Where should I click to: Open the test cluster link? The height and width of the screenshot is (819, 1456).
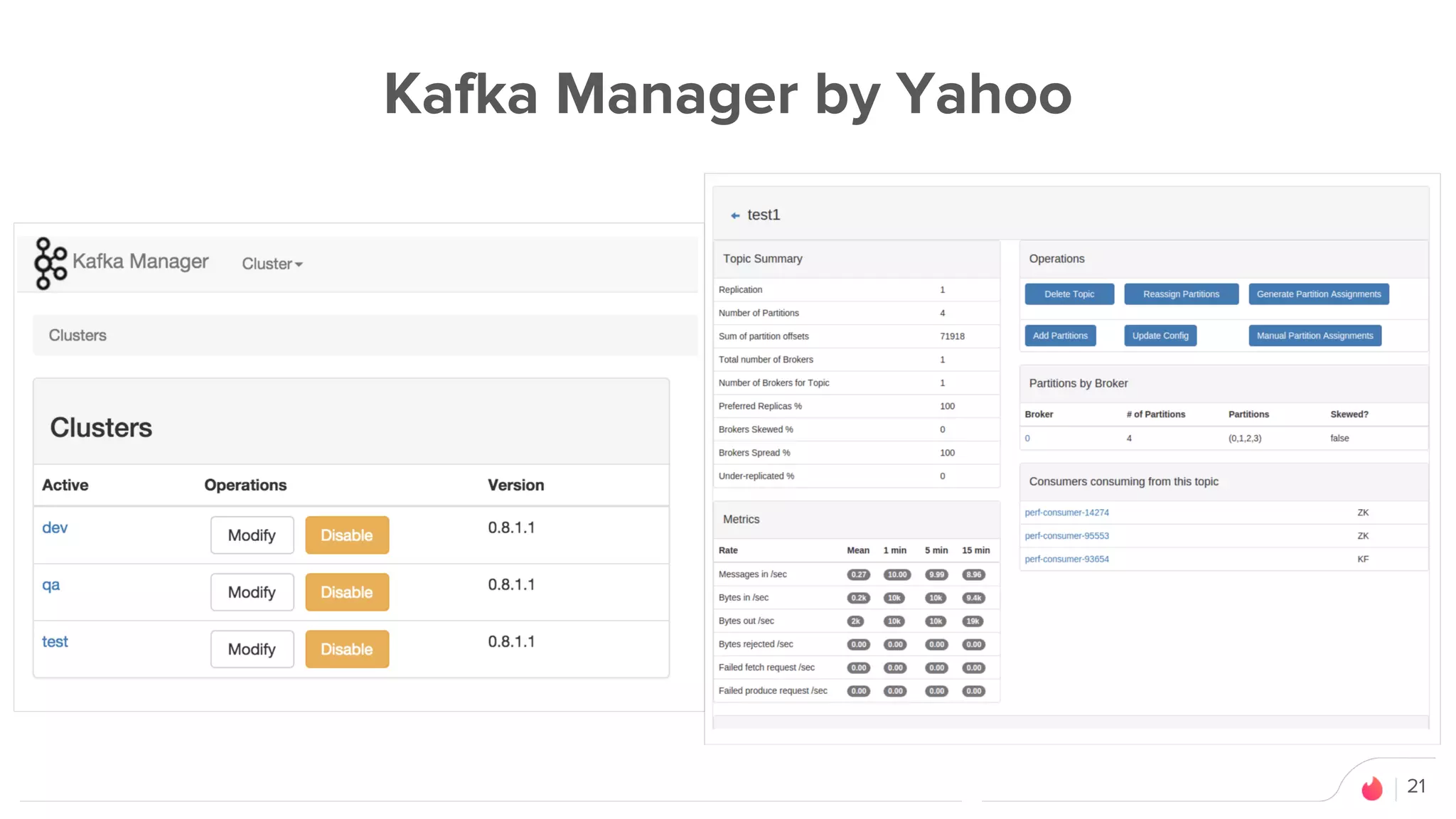pos(55,641)
